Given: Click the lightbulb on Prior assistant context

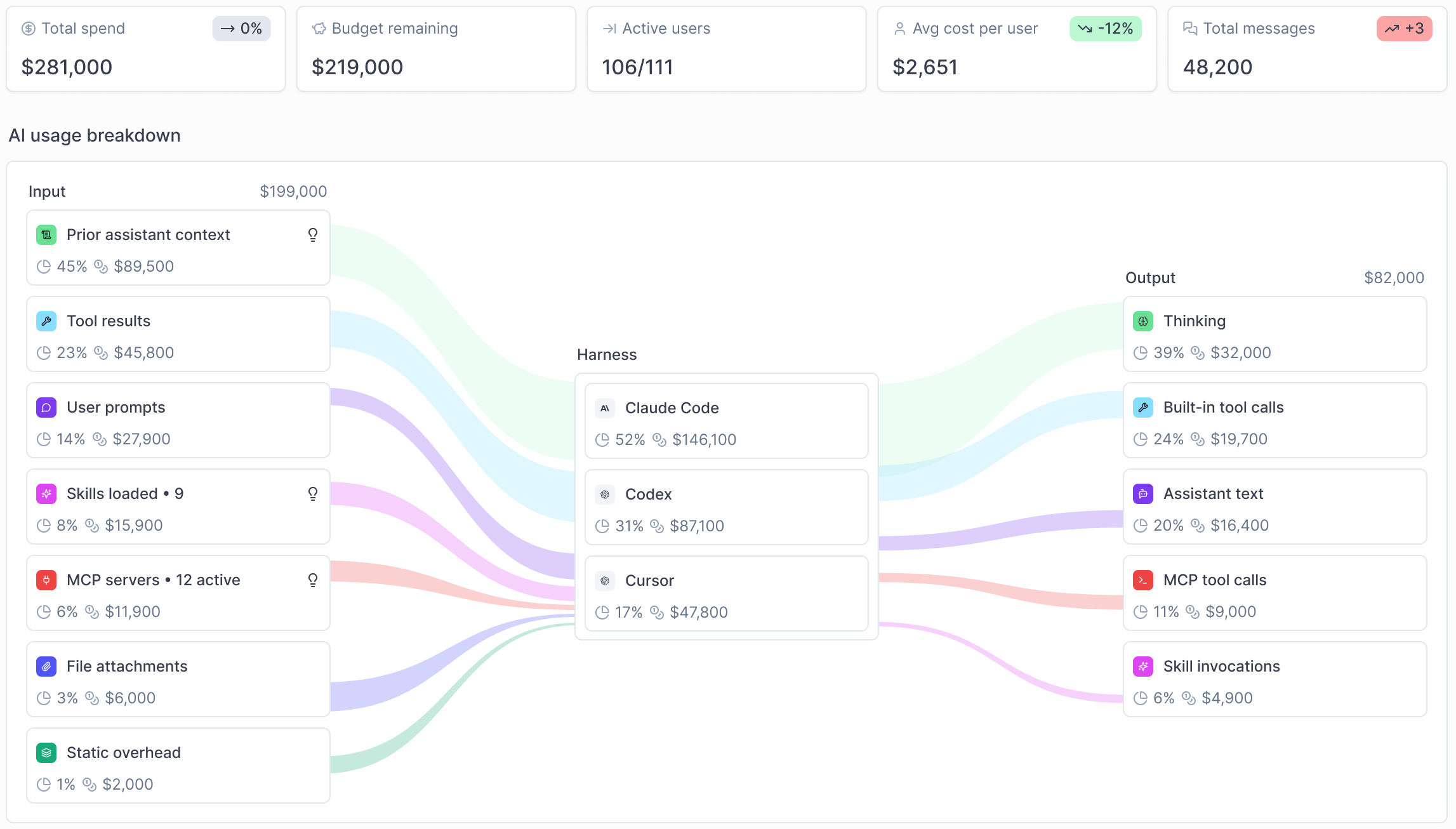Looking at the screenshot, I should coord(313,235).
